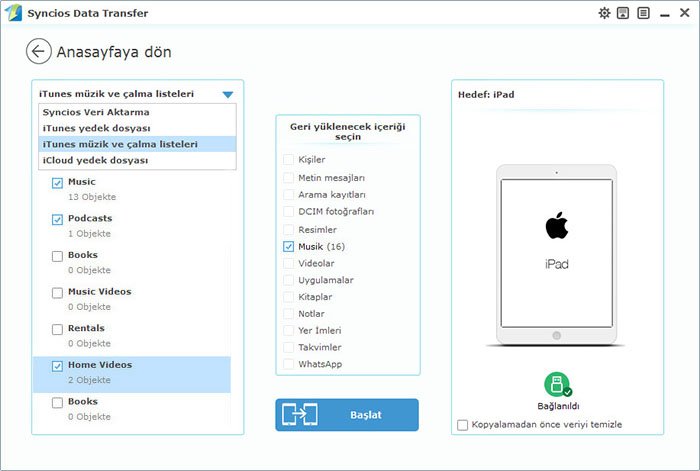The height and width of the screenshot is (471, 700).
Task: Open the menu list icon in title bar
Action: [x=643, y=13]
